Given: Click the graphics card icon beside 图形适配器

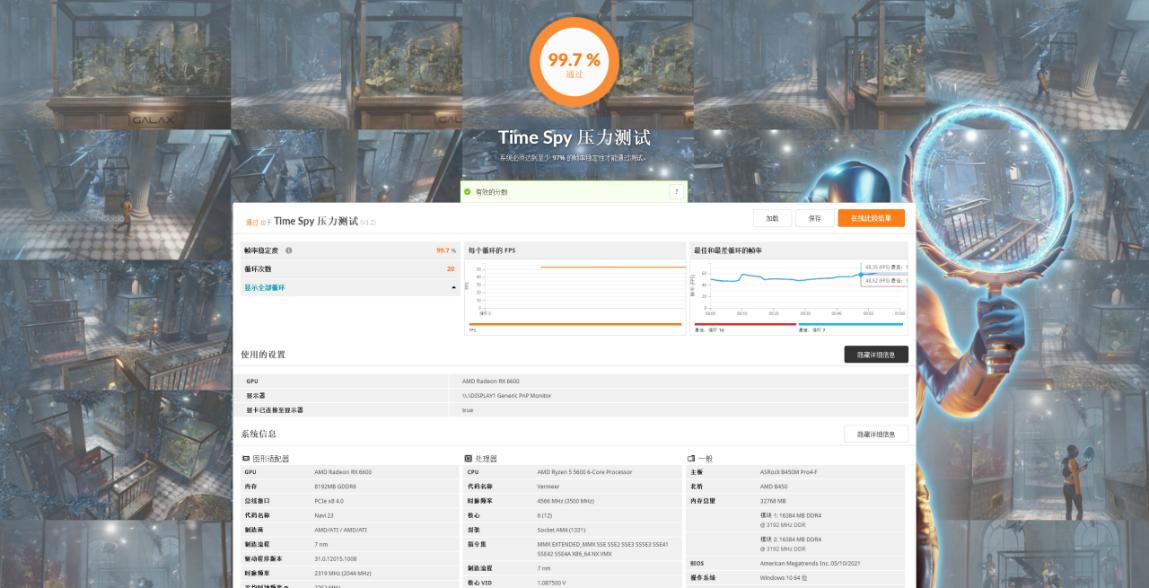Looking at the screenshot, I should pyautogui.click(x=245, y=458).
